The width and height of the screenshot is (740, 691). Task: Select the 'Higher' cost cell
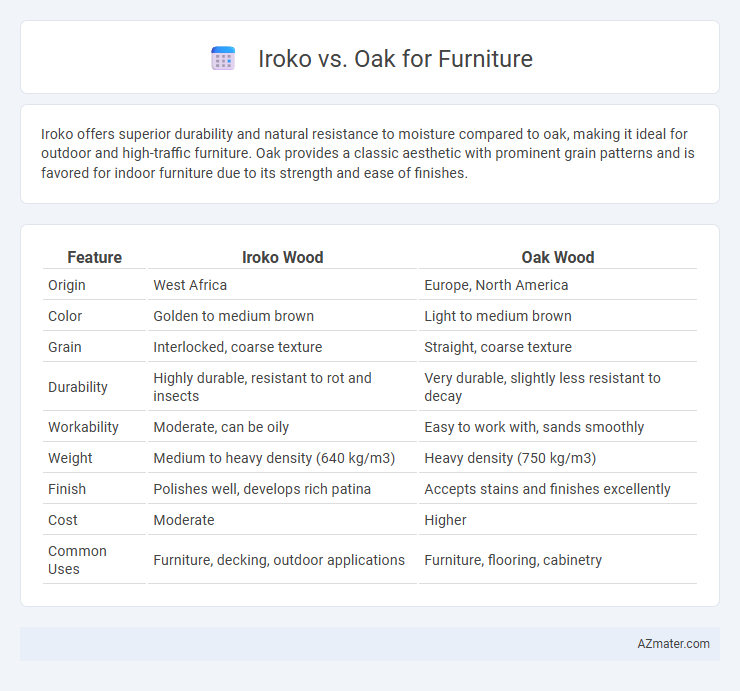445,520
